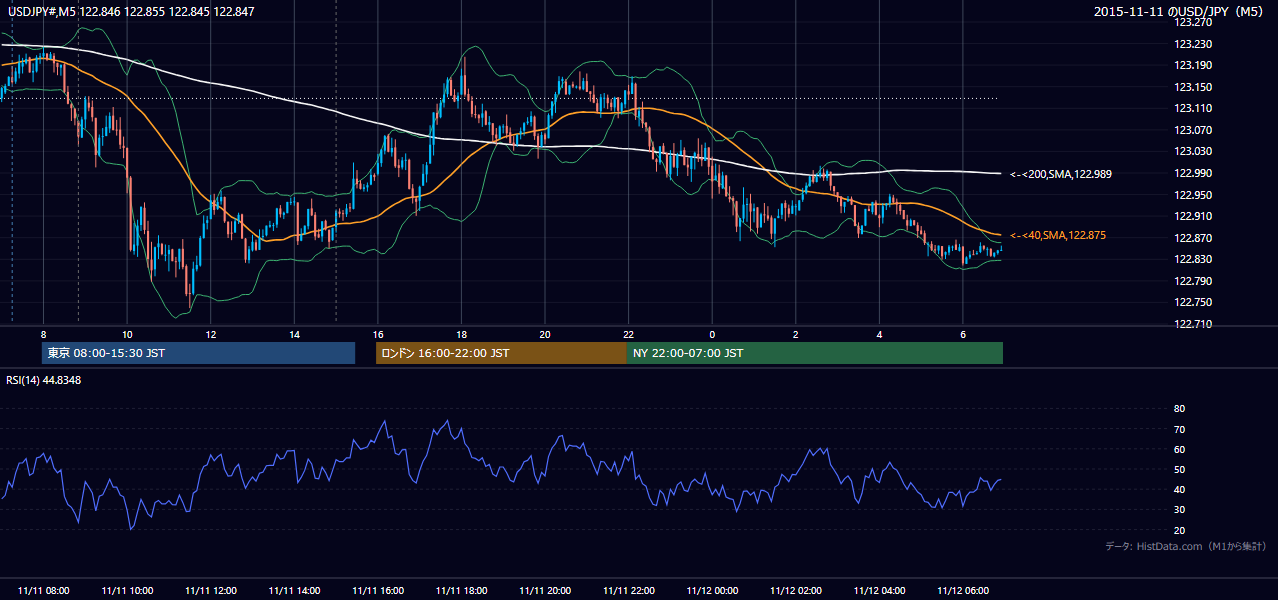Click the 123.110 price axis label
The height and width of the screenshot is (600, 1278).
click(1193, 108)
